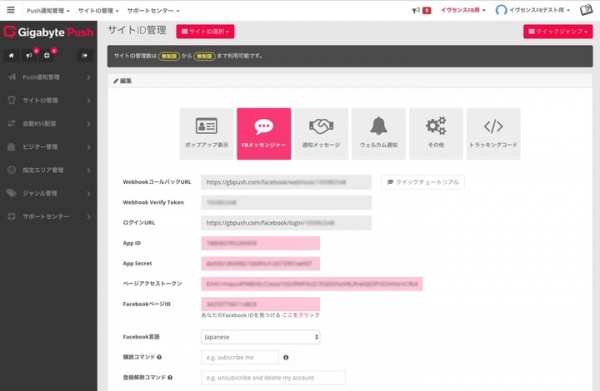This screenshot has height=391, width=600.
Task: Click the Gigabyte Push logo
Action: 49,32
